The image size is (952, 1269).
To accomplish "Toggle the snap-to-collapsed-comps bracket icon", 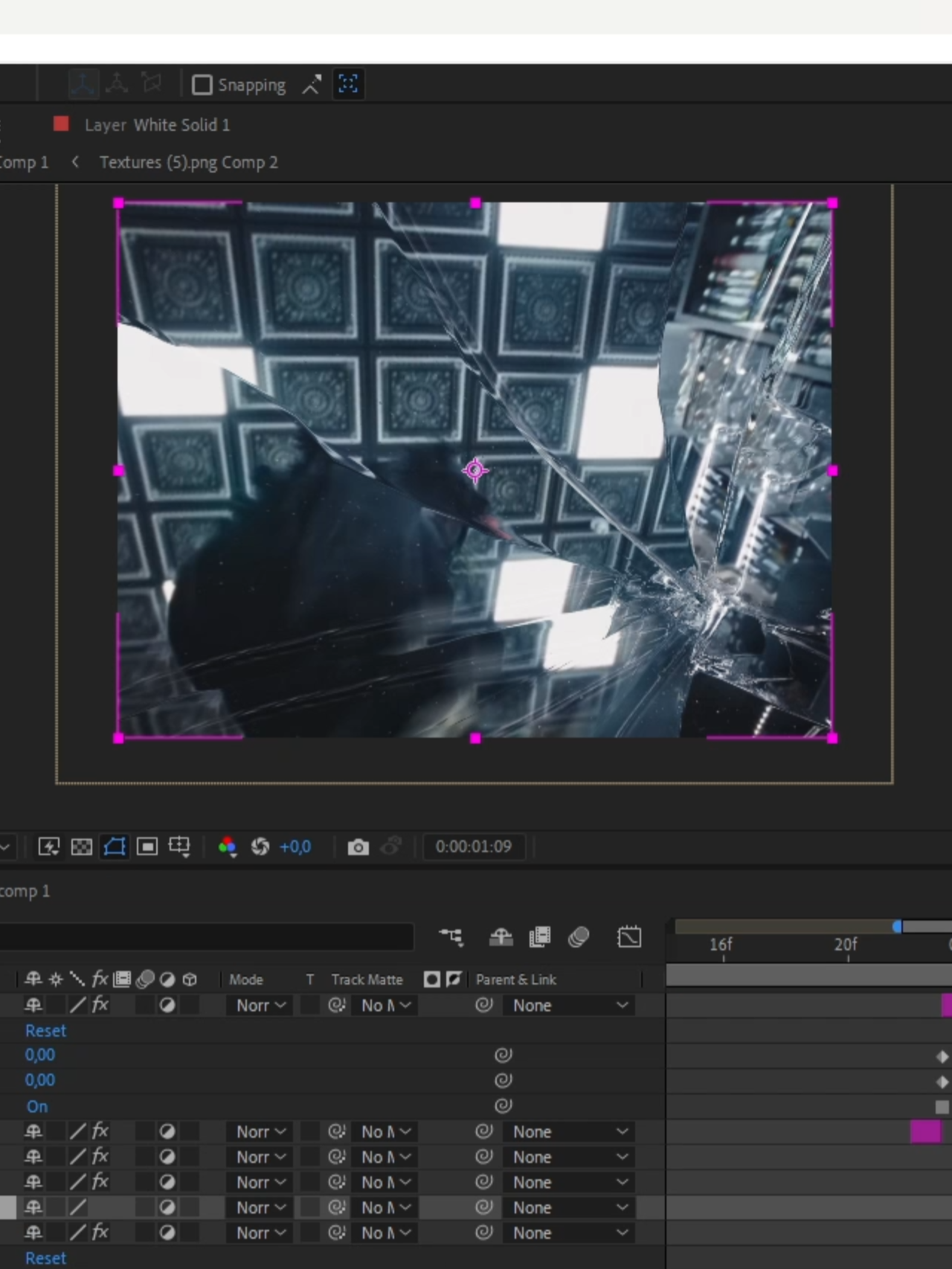I will [x=347, y=84].
